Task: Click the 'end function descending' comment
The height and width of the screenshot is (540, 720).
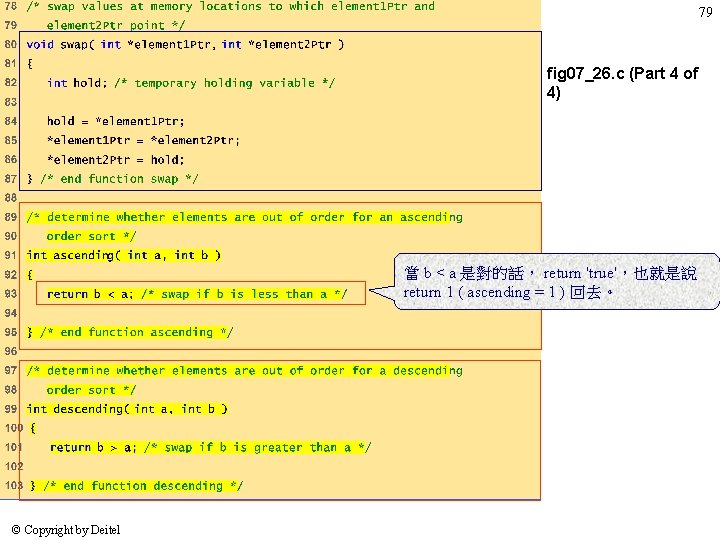Action: [x=143, y=486]
